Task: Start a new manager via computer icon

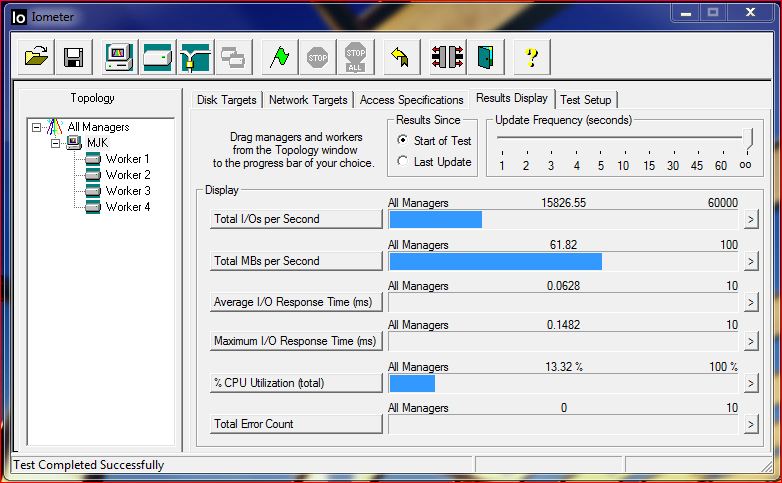Action: (x=119, y=57)
